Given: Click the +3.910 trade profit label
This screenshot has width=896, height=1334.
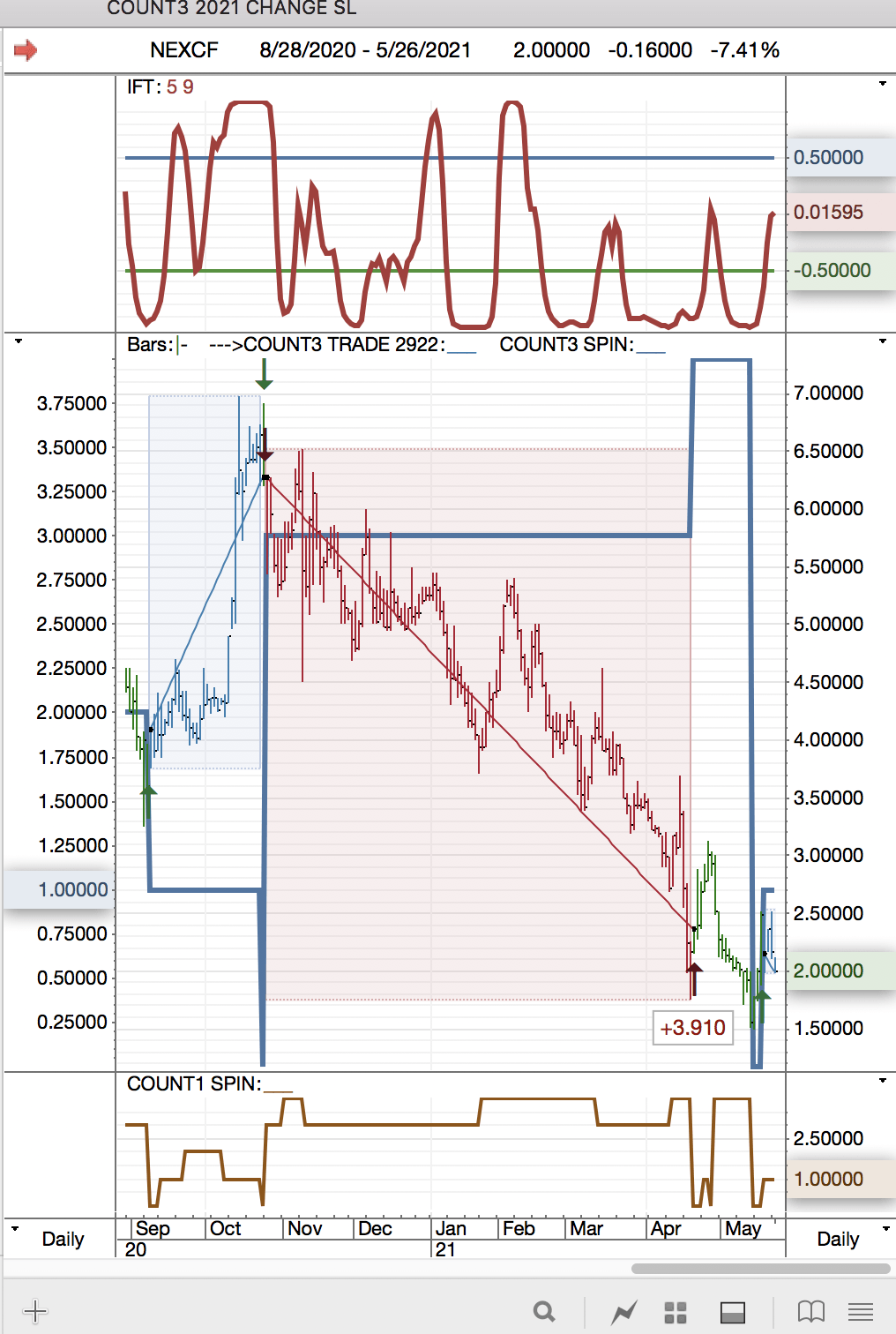Looking at the screenshot, I should [693, 1028].
